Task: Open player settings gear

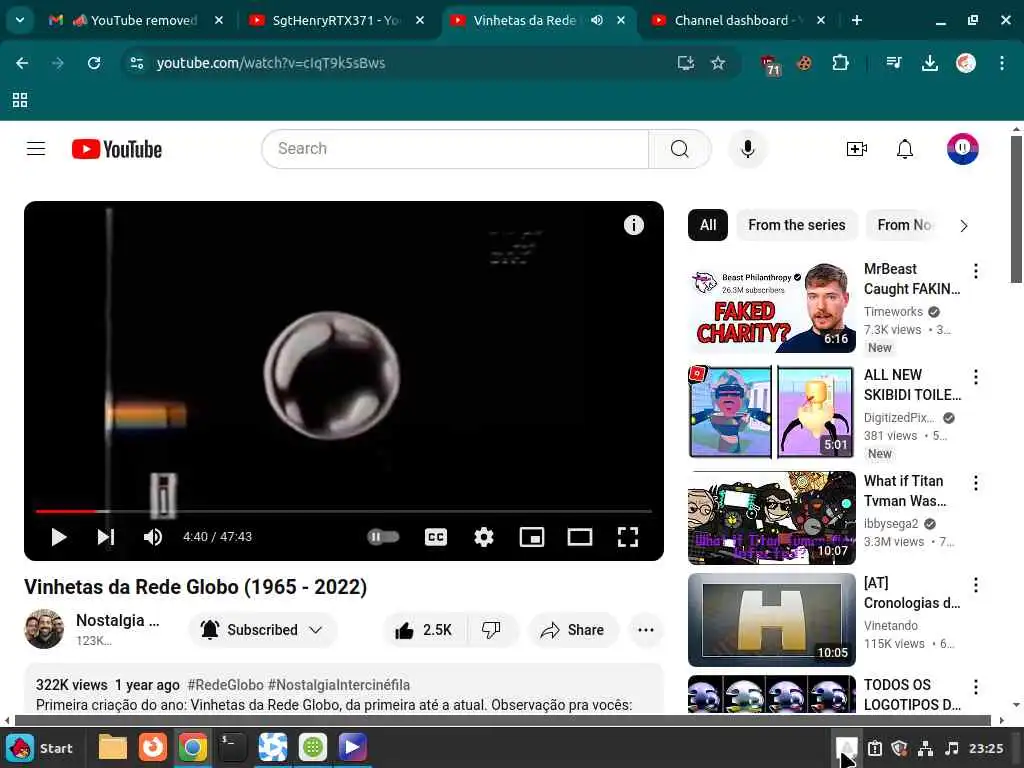Action: click(484, 537)
